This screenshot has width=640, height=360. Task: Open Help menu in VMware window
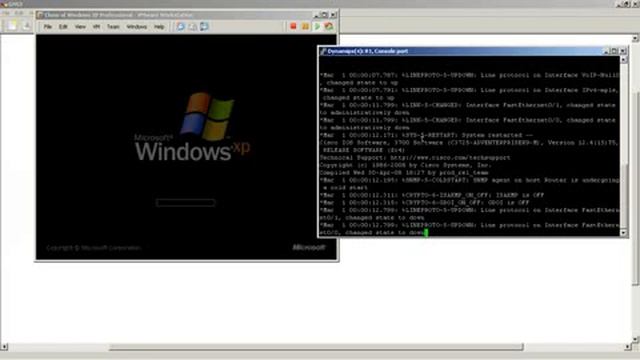(159, 27)
